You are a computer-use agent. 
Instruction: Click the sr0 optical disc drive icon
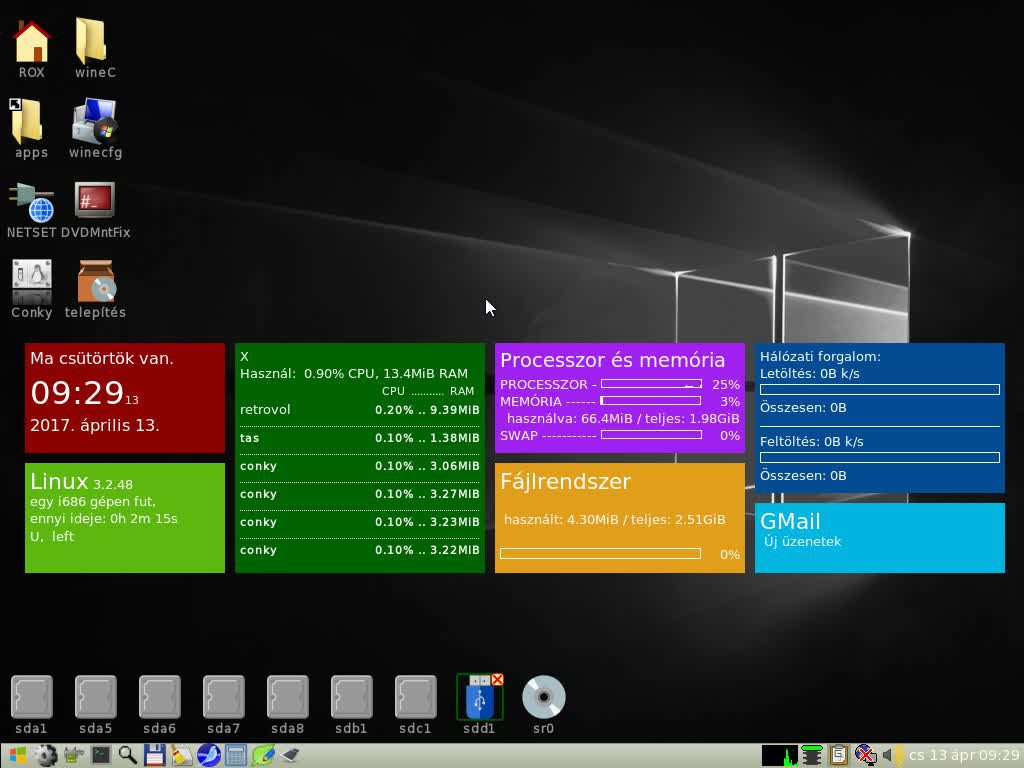click(x=543, y=698)
